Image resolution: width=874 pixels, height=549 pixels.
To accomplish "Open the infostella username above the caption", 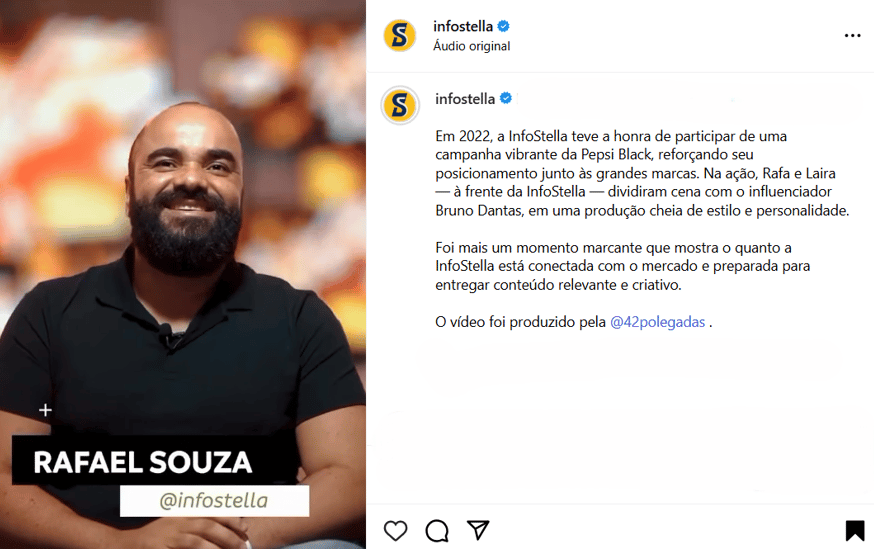I will pyautogui.click(x=465, y=99).
